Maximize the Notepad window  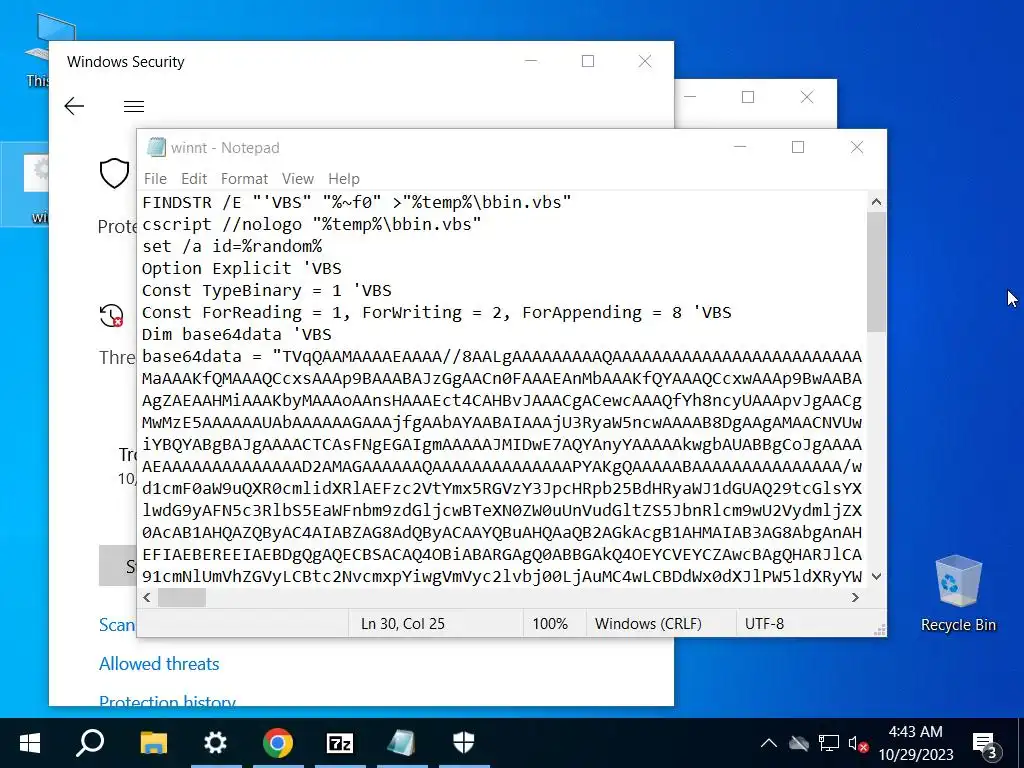797,148
